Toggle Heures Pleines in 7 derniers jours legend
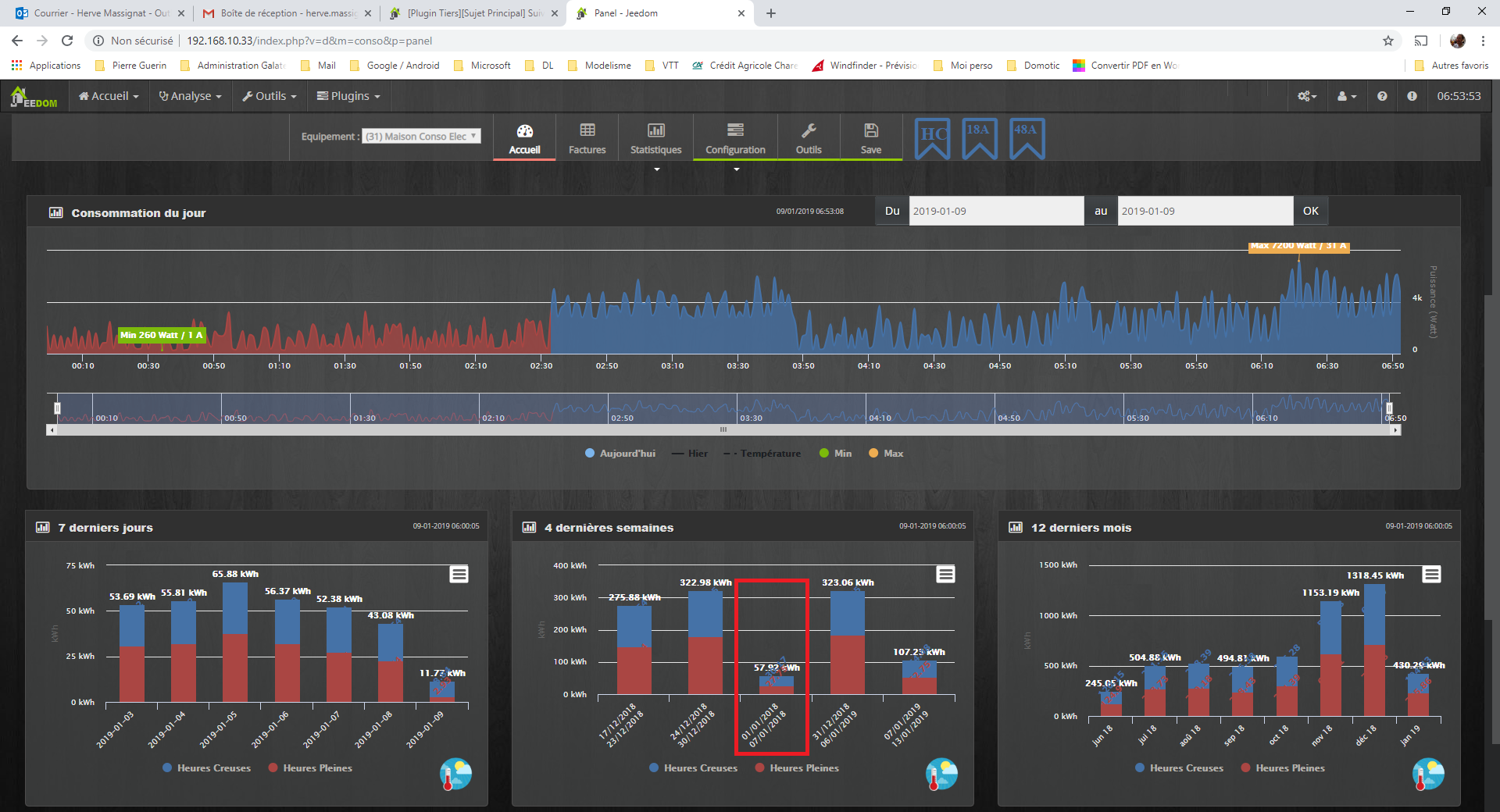This screenshot has height=812, width=1500. (x=310, y=768)
